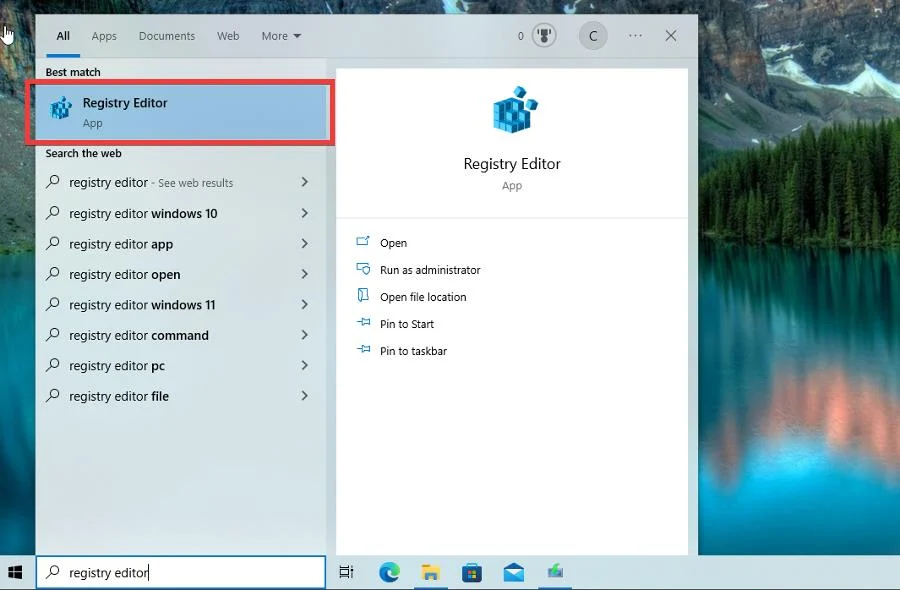Screen dimensions: 900x590
Task: Choose Open file location
Action: tap(423, 297)
